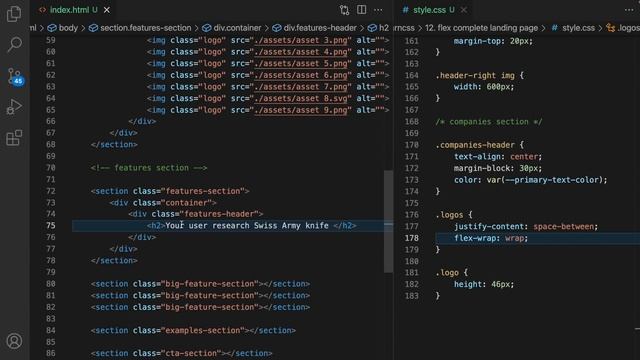Close the index.html tab
This screenshot has width=640, height=360.
click(107, 10)
